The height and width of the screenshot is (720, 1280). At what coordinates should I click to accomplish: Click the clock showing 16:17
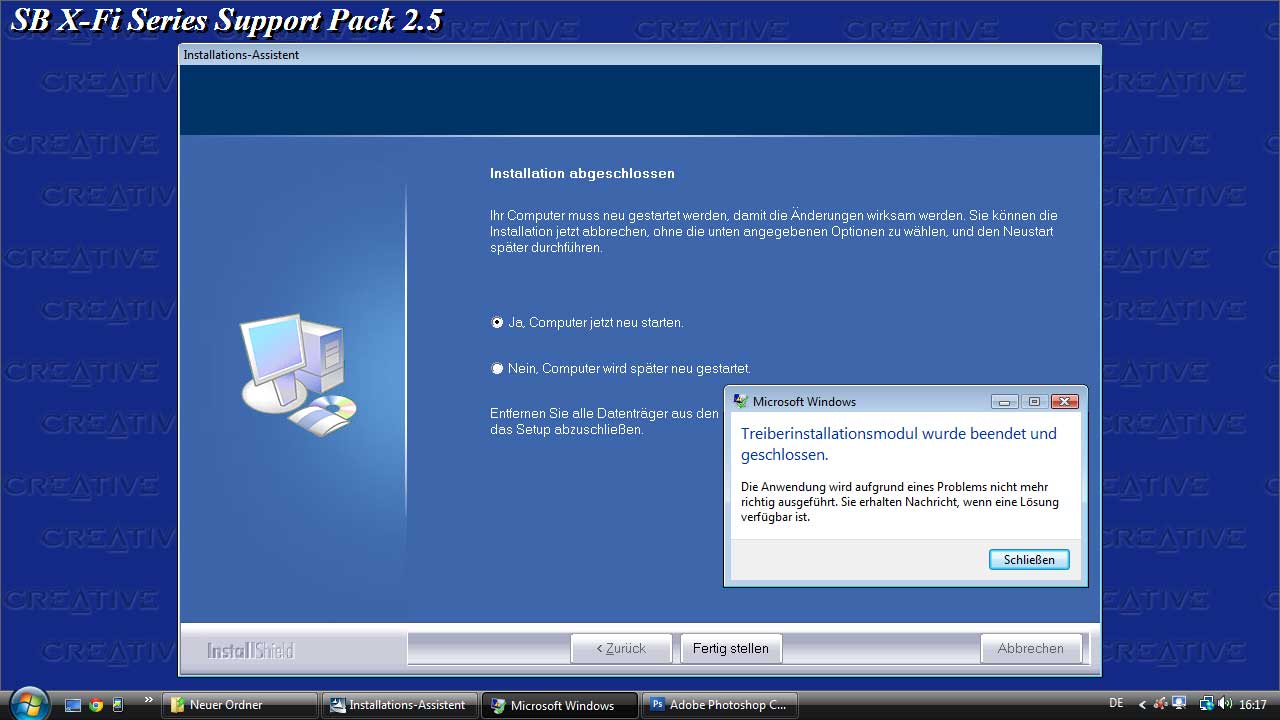point(1253,705)
